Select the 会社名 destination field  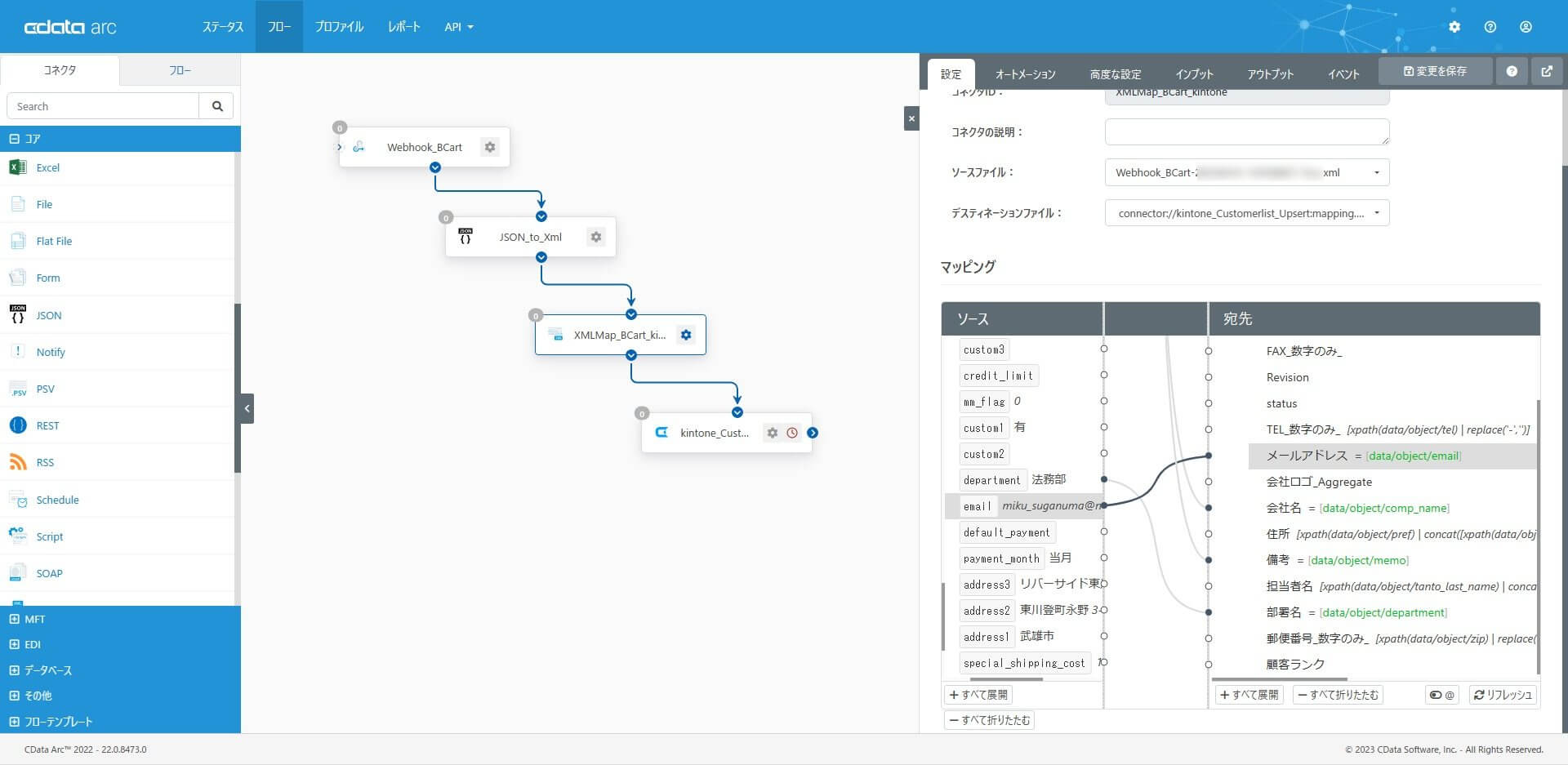tap(1284, 508)
